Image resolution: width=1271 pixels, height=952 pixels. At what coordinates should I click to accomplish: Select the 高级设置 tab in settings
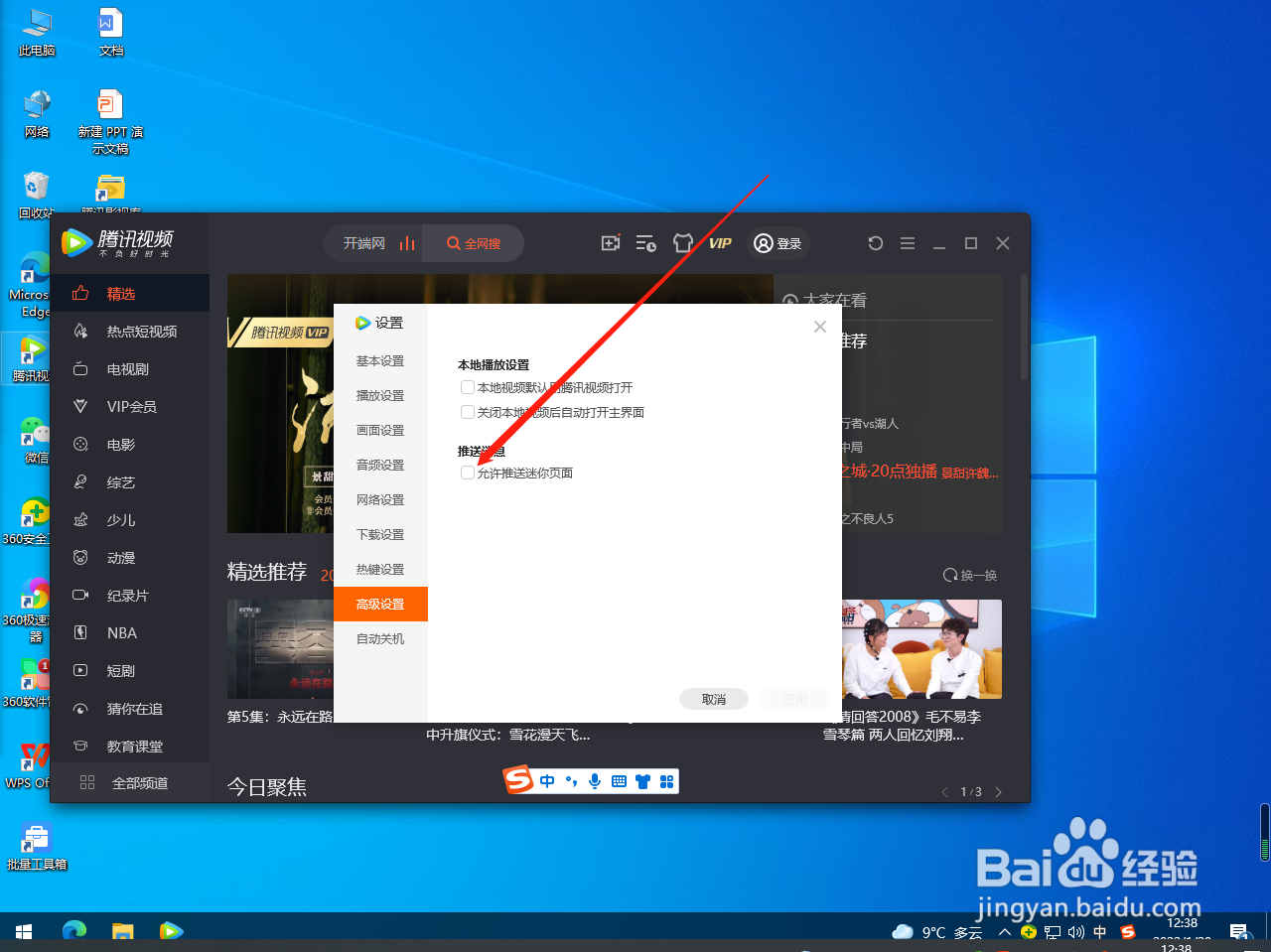tap(380, 604)
